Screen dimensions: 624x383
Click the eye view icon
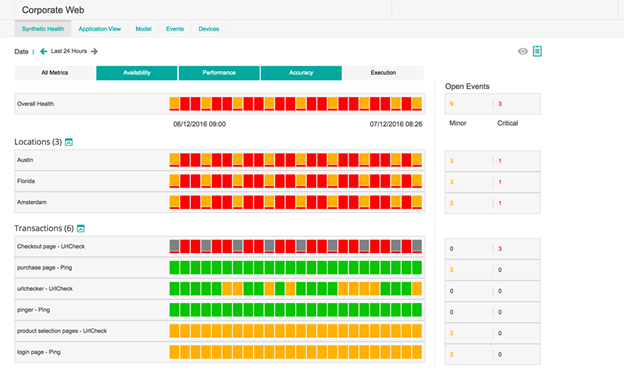(523, 51)
